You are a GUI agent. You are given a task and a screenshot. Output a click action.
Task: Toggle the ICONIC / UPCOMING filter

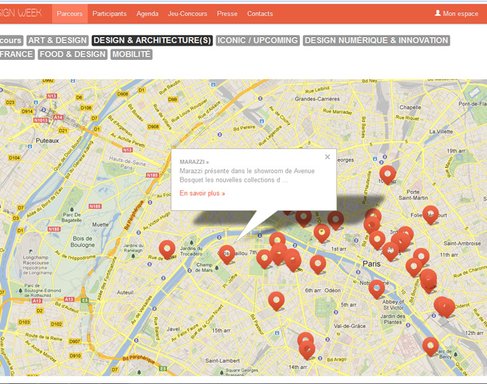258,40
